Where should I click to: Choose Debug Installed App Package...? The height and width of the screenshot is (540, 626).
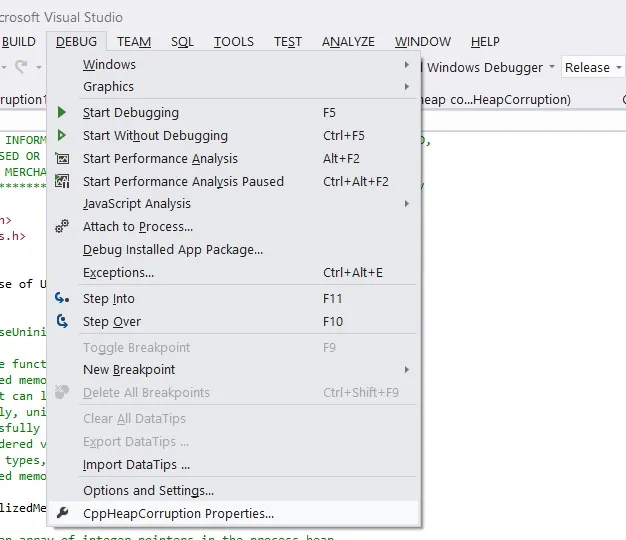click(236, 249)
